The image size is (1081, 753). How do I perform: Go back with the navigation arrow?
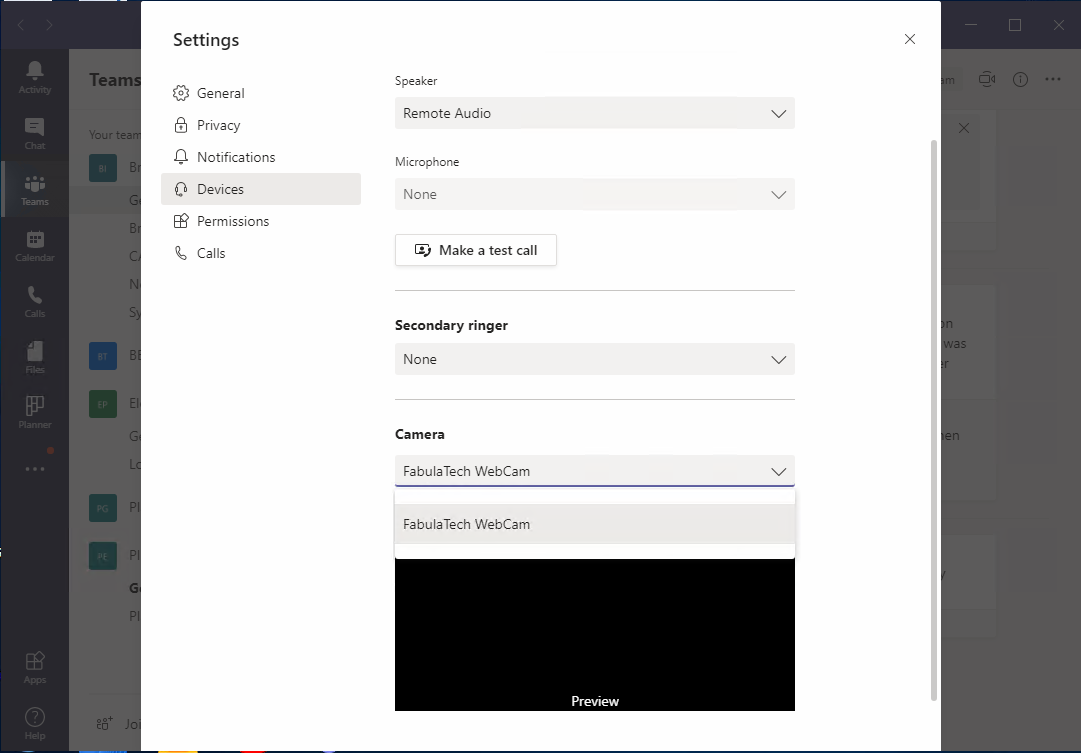click(21, 26)
